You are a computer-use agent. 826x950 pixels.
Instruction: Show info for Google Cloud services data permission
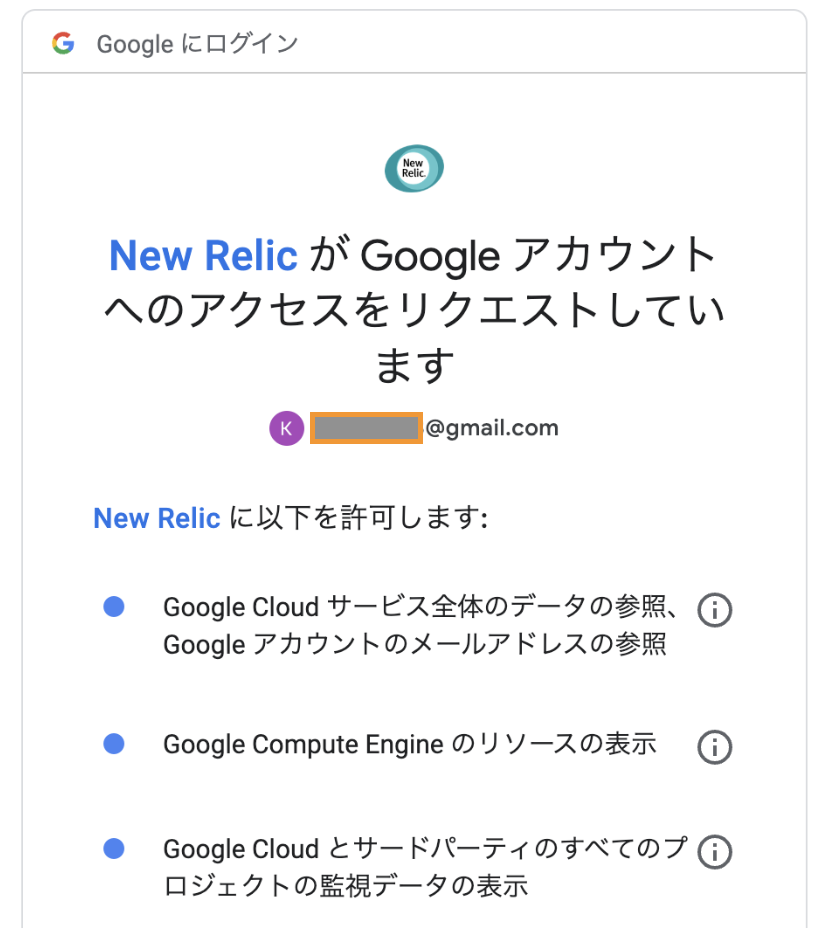coord(714,610)
